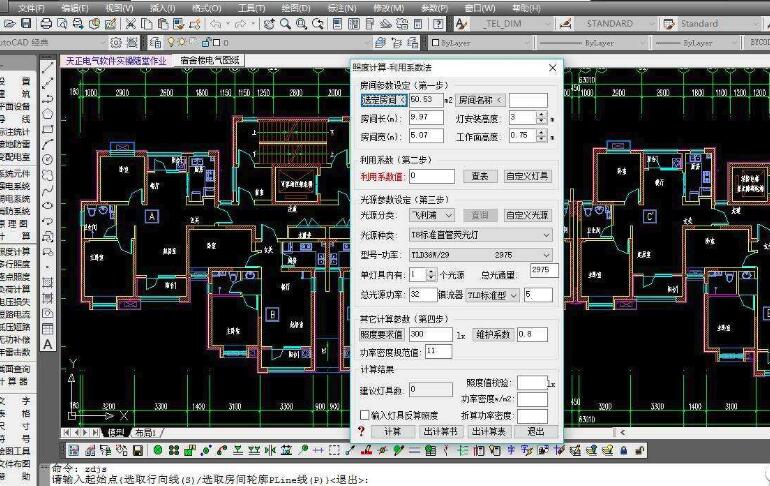This screenshot has width=770, height=486.
Task: Switch to 宿舍楼电气图纸 drawing tab
Action: [210, 60]
